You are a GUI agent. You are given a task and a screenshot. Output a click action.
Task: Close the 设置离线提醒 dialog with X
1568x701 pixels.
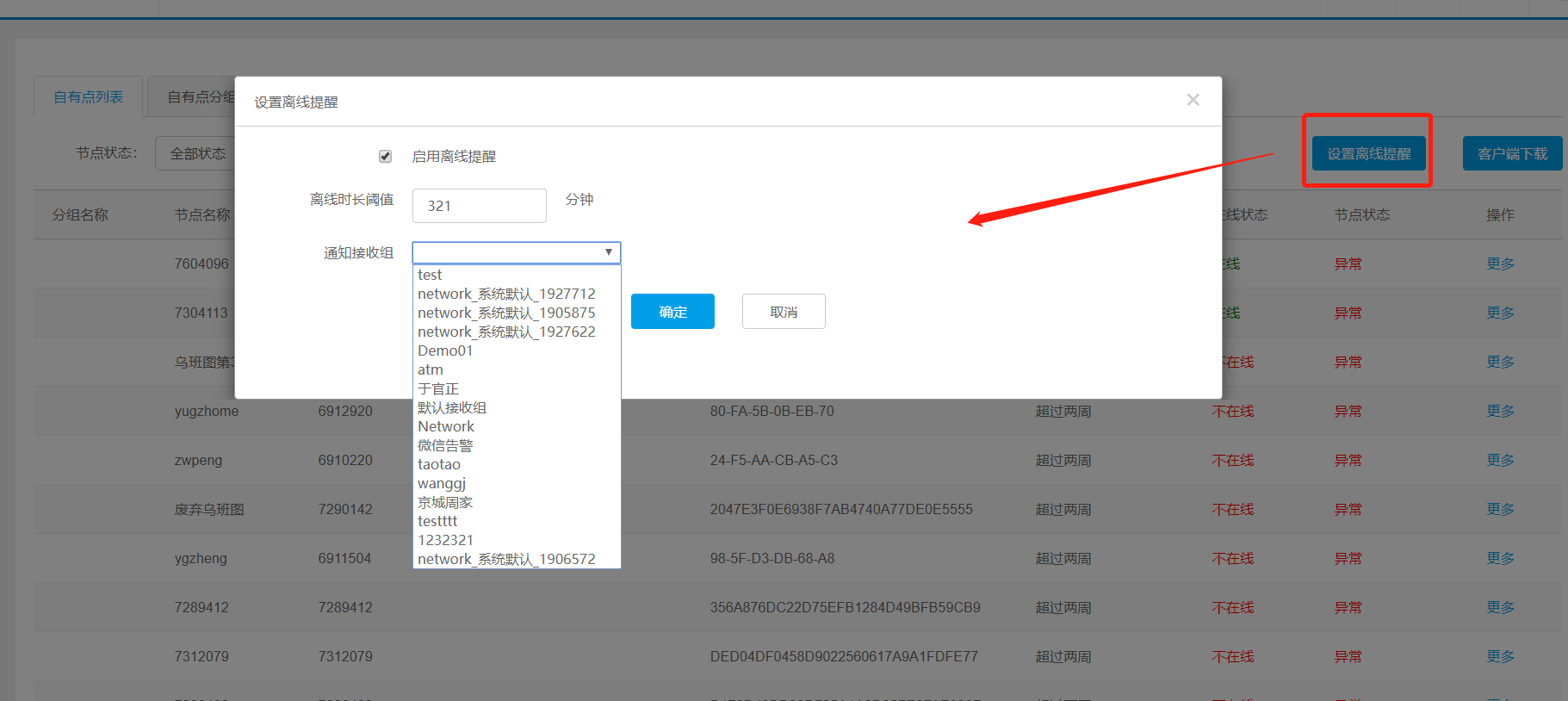[x=1193, y=100]
